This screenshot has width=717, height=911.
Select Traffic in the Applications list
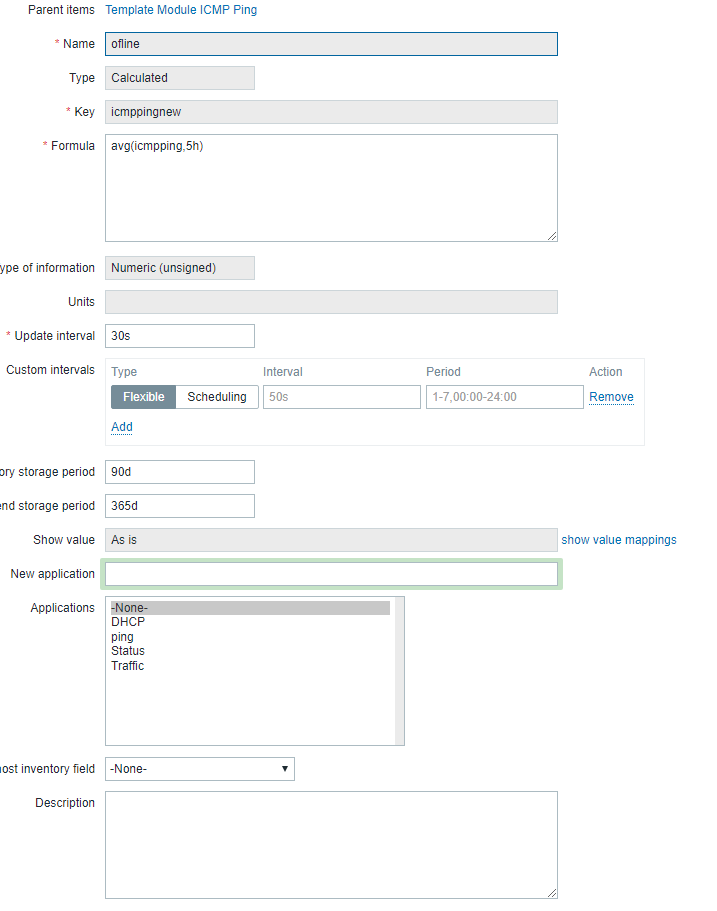pos(127,666)
